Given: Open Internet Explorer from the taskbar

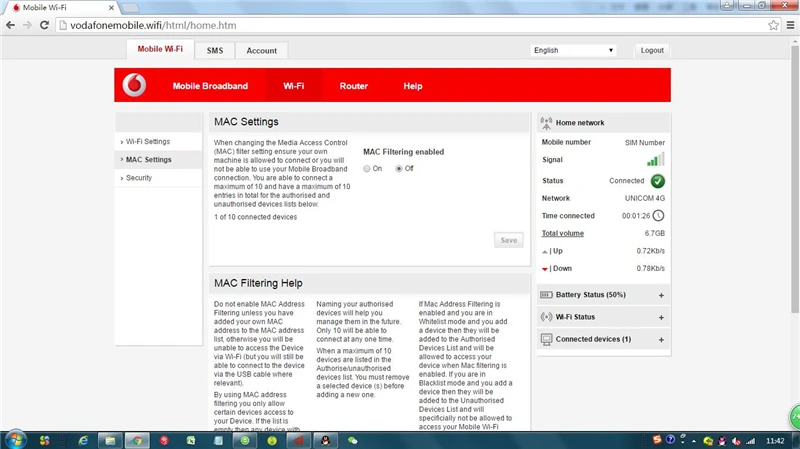Looking at the screenshot, I should (83, 440).
